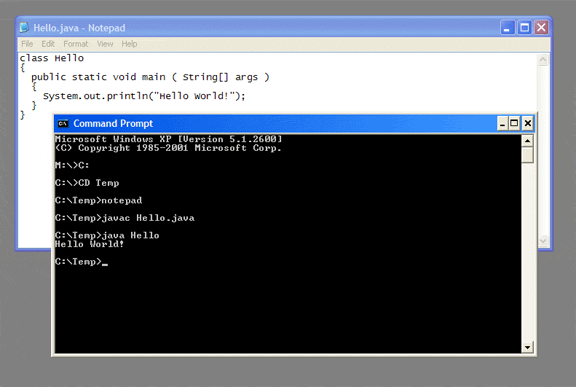Click the 'public static void main' line
The image size is (576, 387).
coord(150,77)
